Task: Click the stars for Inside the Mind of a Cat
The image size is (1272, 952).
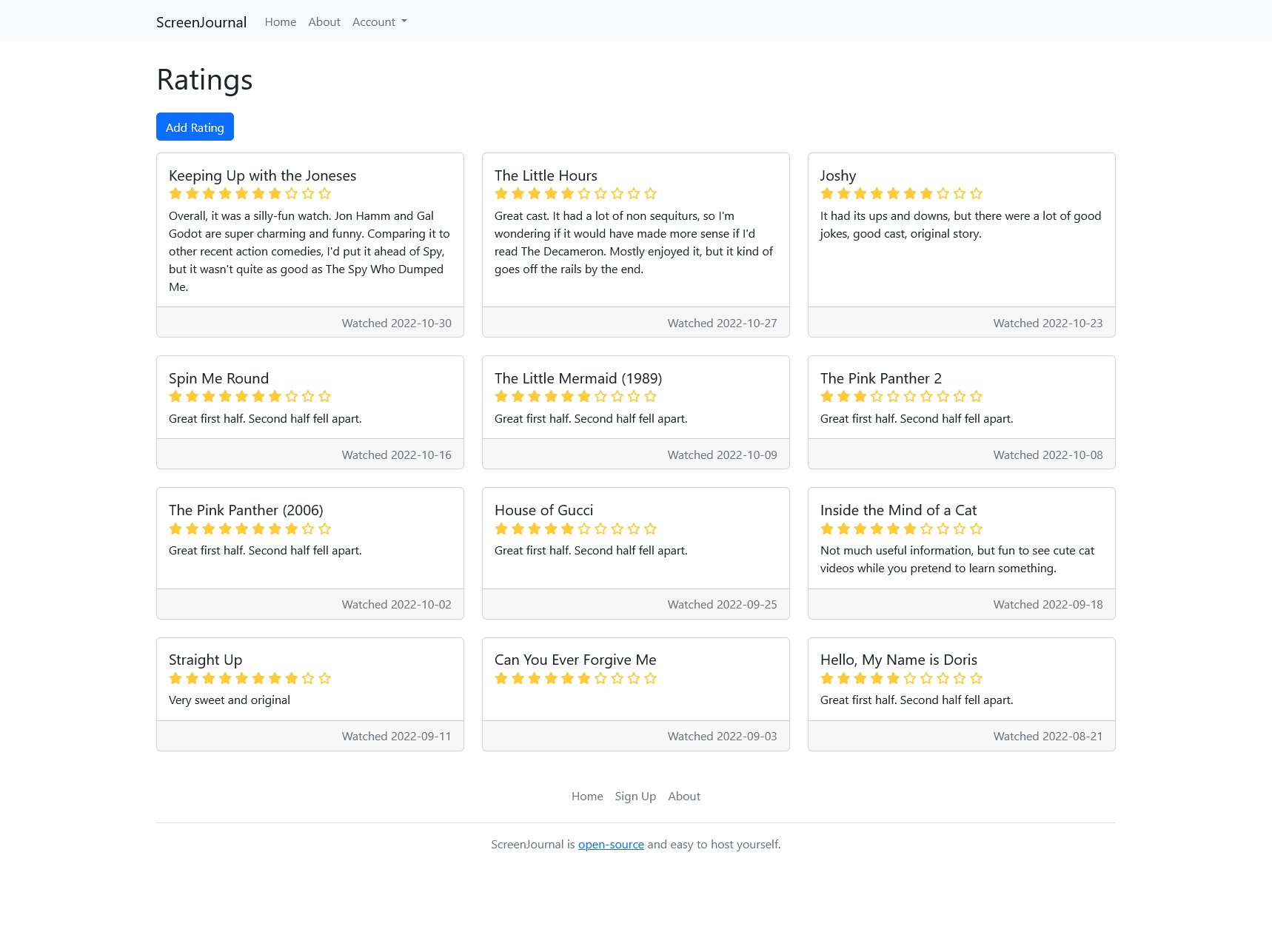Action: click(x=901, y=529)
